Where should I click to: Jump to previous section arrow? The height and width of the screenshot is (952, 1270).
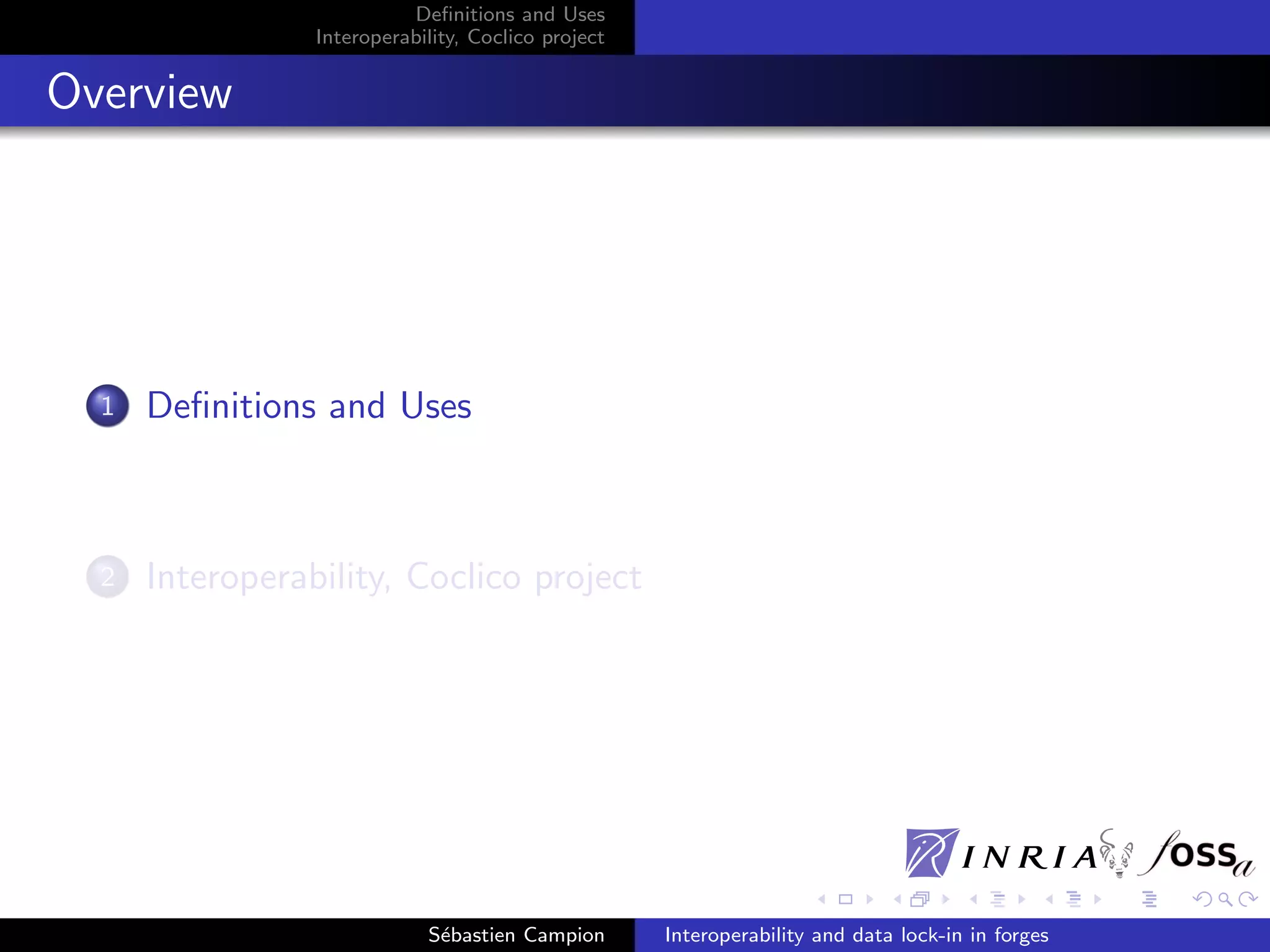[1049, 899]
